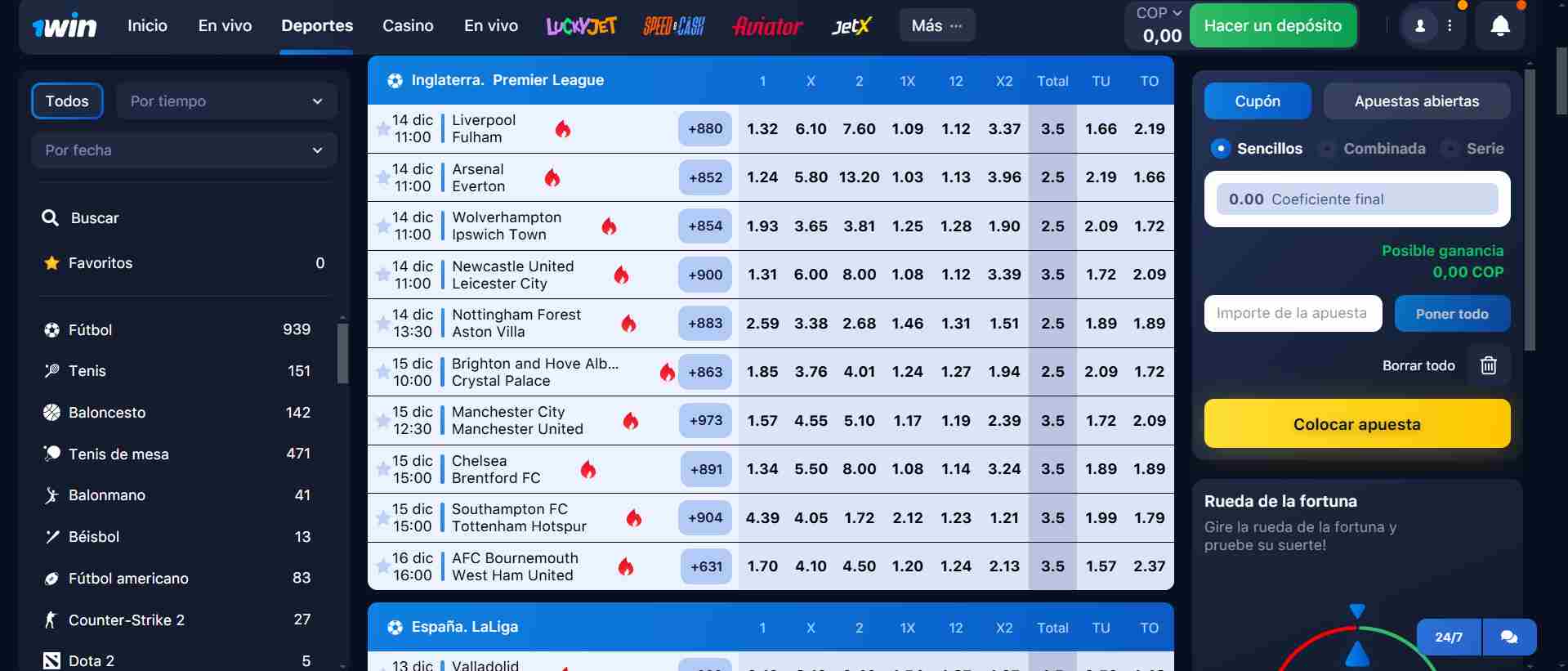Open the user profile icon
The height and width of the screenshot is (671, 1568).
(1420, 26)
